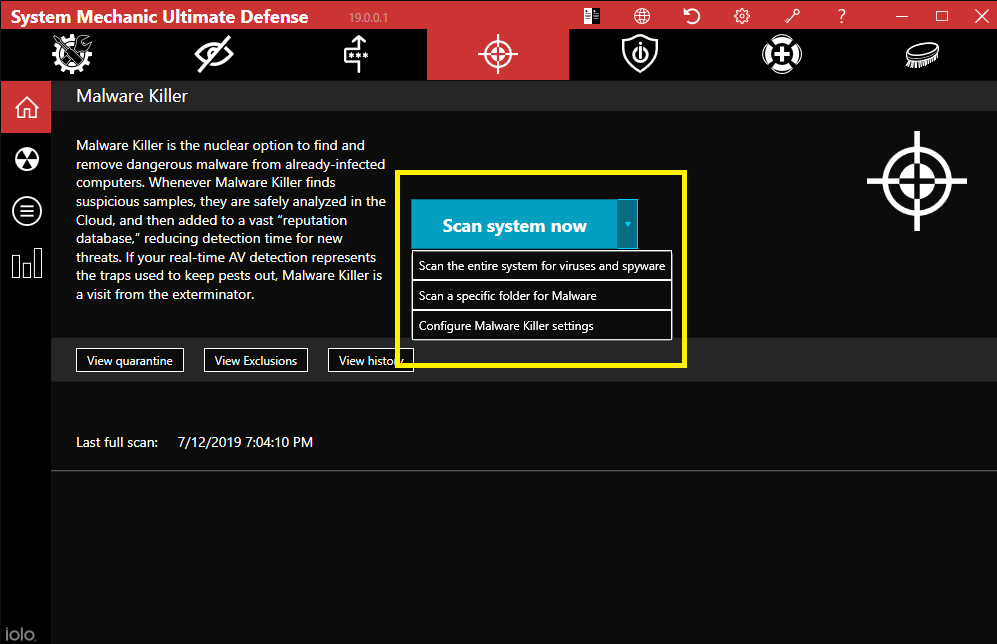Choose Scan a specific folder for Malware
The width and height of the screenshot is (997, 644).
[x=542, y=296]
